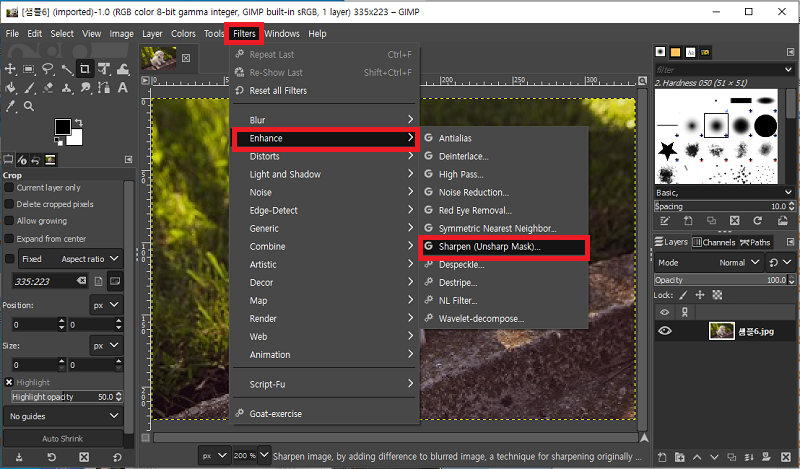Open the Size unit px dropdown
The image size is (800, 469).
(x=106, y=345)
